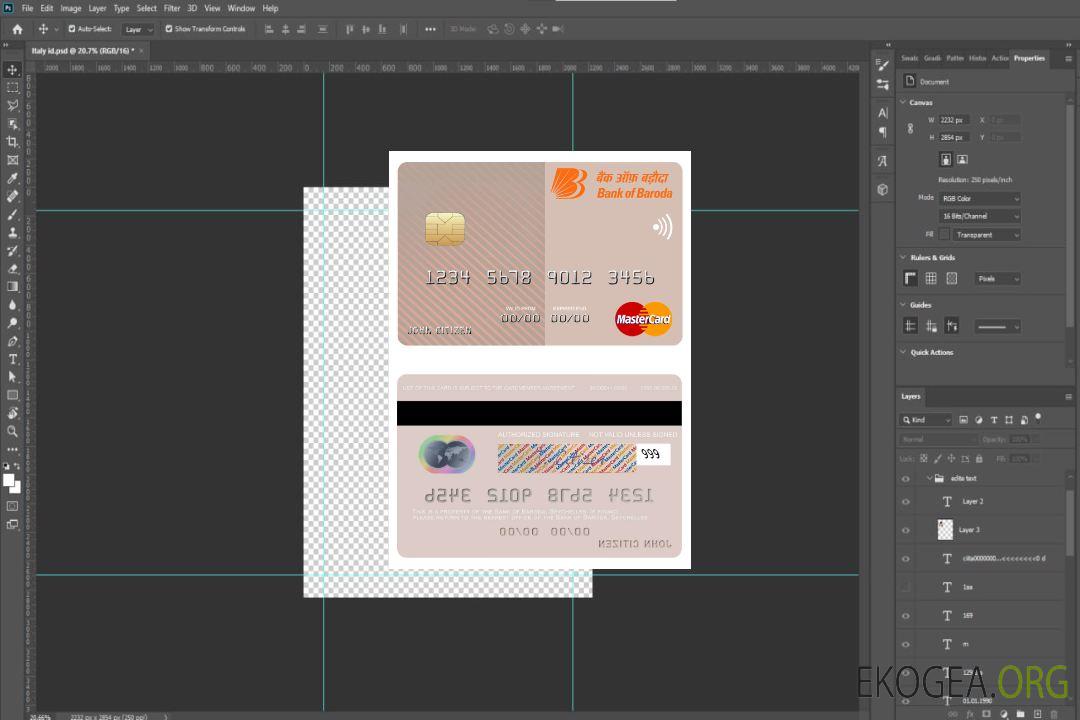
Task: Show the hidden '1aa' text layer
Action: click(906, 587)
